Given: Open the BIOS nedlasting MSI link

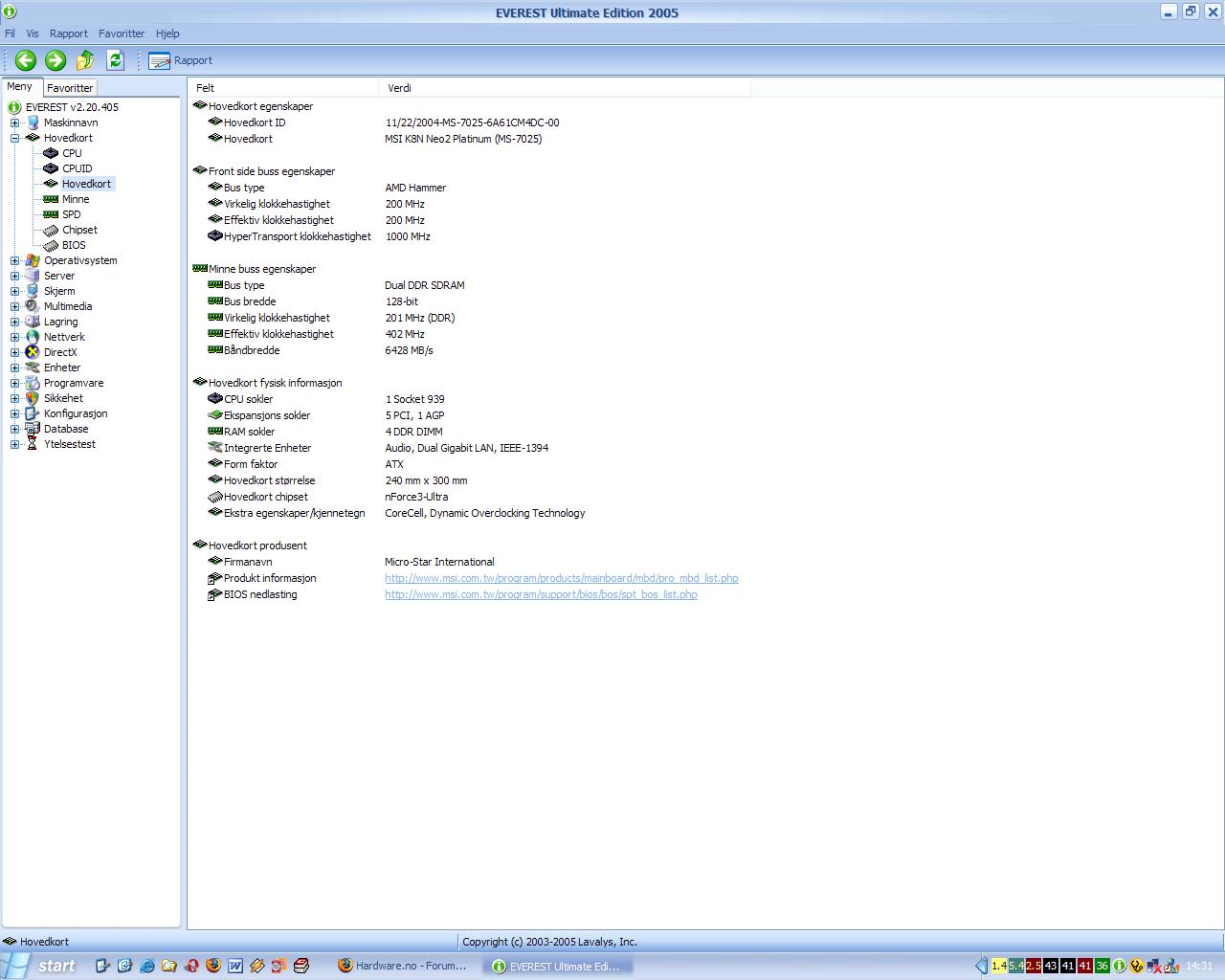Looking at the screenshot, I should tap(541, 594).
